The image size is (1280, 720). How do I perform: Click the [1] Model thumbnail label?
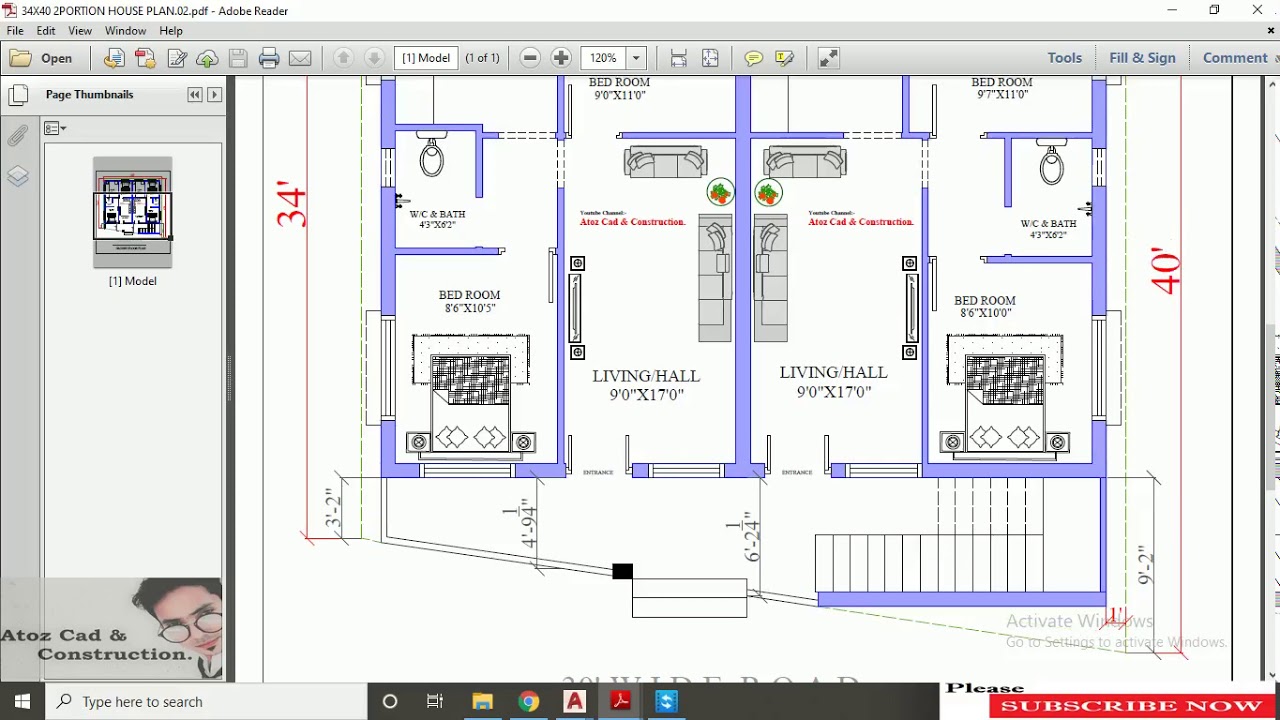(133, 281)
